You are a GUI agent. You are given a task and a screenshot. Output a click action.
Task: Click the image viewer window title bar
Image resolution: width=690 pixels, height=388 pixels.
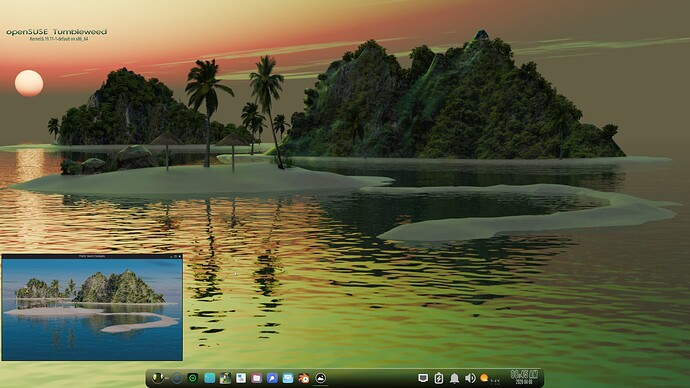coord(92,256)
